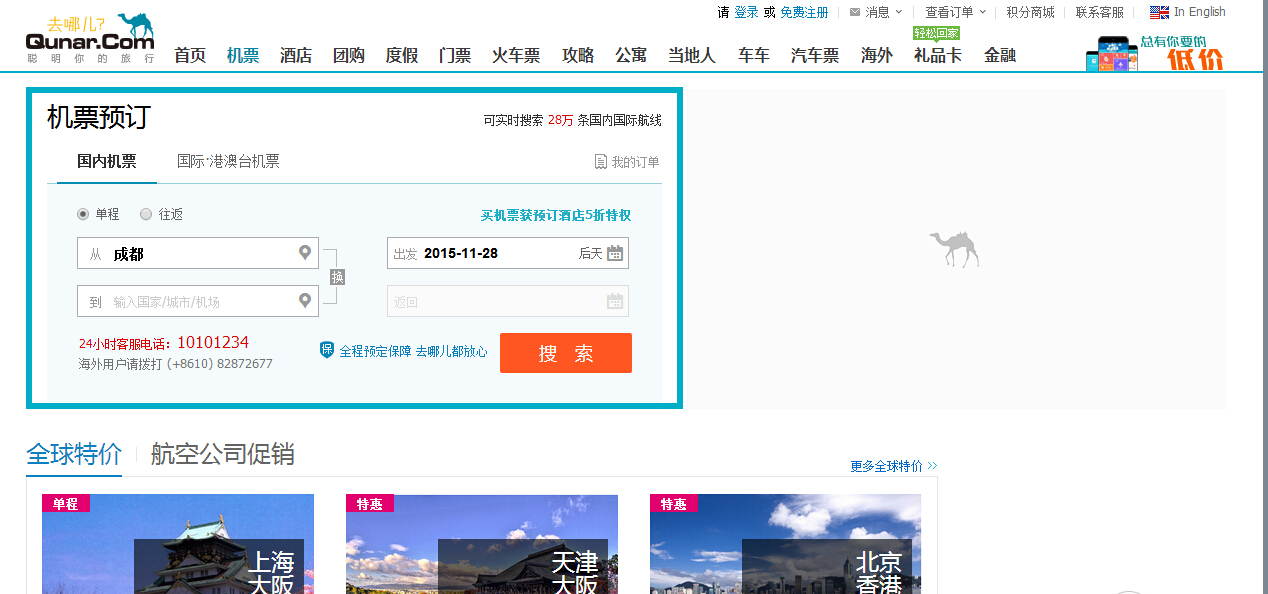Screen dimensions: 1268x594
Task: Click the UK flag English icon
Action: 1159,13
